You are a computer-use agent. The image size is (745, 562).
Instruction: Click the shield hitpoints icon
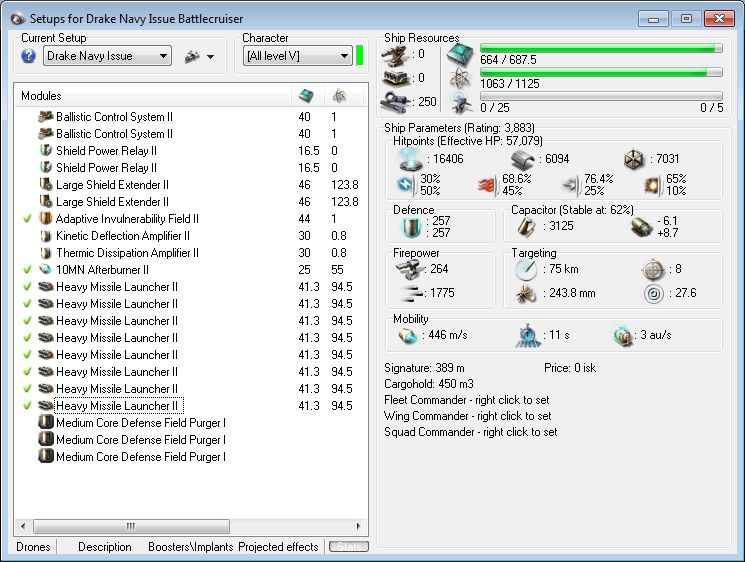coord(411,159)
